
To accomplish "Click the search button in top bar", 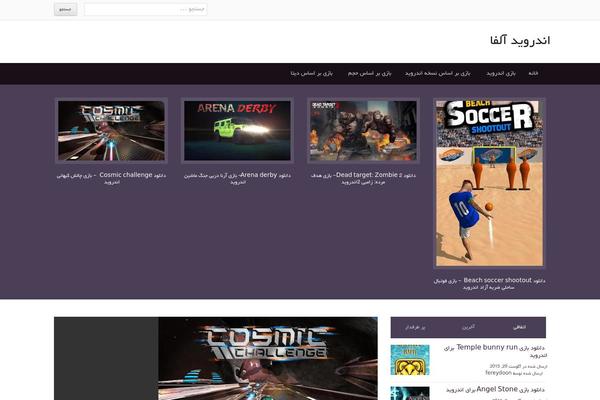I will [x=65, y=9].
